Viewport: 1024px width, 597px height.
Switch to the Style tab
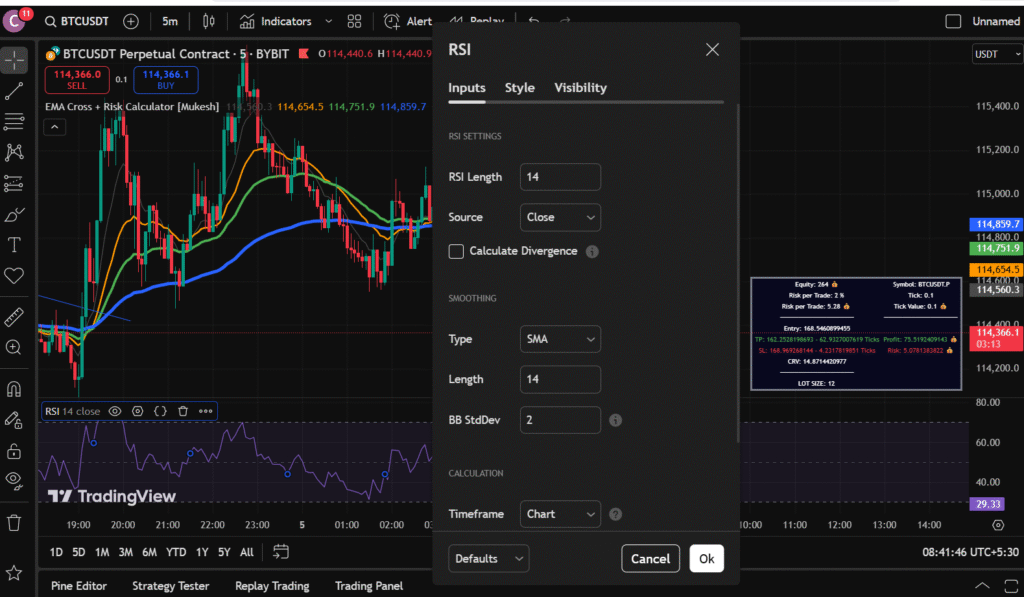tap(520, 88)
